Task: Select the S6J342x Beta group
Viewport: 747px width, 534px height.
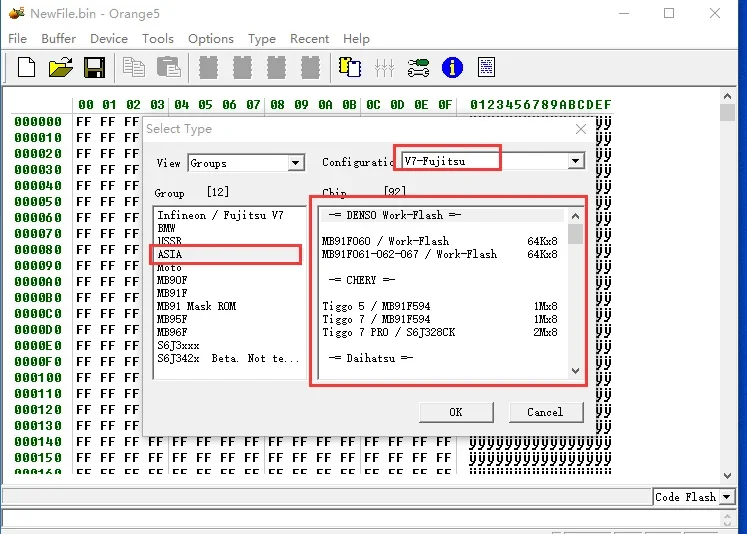Action: 229,358
